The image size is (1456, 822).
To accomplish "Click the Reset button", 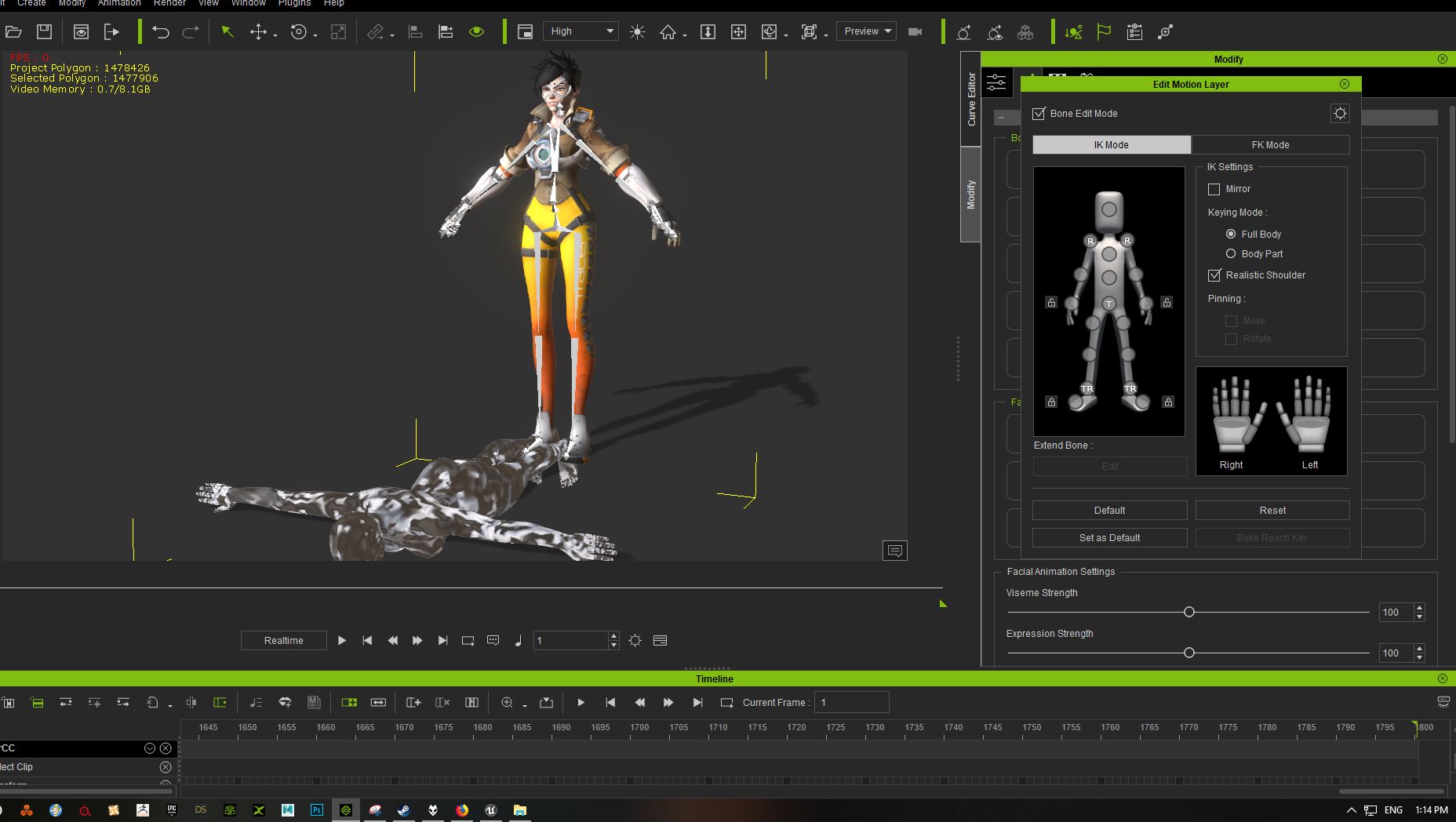I will 1272,511.
